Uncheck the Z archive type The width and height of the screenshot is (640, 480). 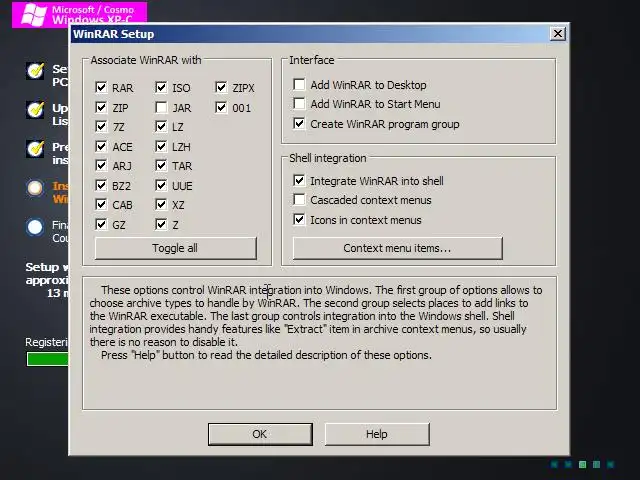click(x=161, y=224)
